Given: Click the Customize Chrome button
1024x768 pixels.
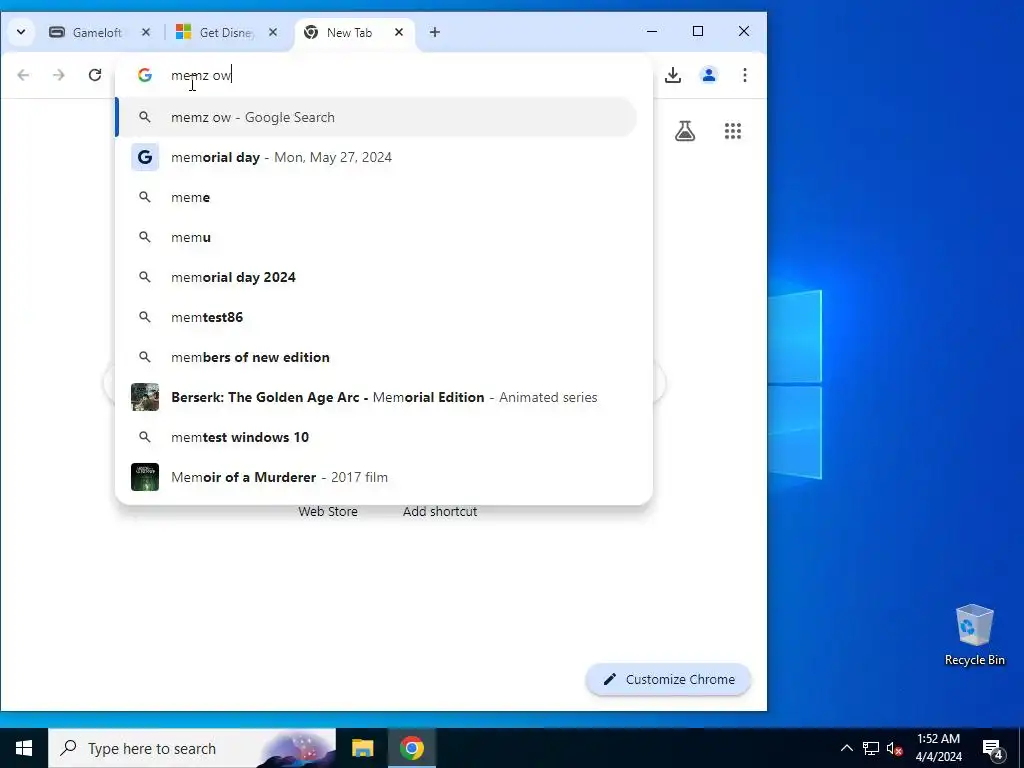Looking at the screenshot, I should [x=669, y=680].
